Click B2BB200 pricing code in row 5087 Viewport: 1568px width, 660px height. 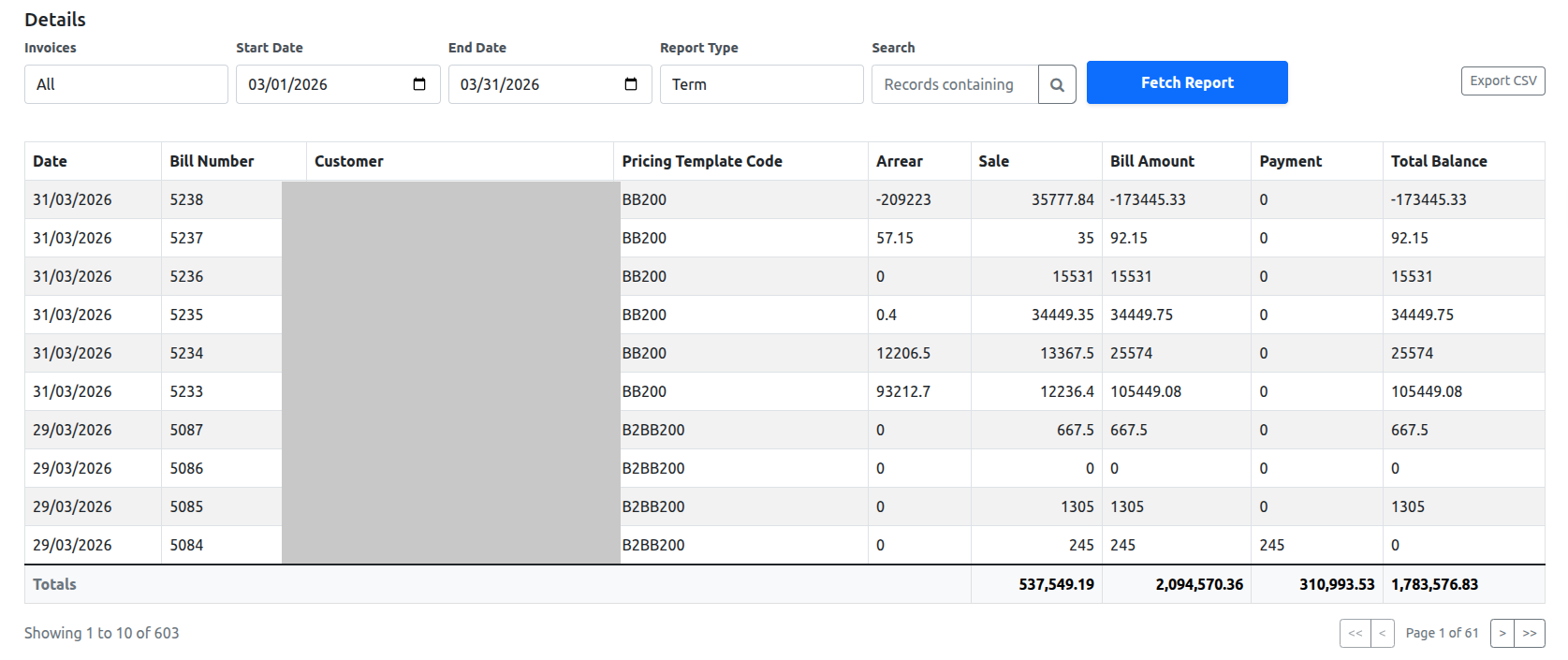click(653, 430)
